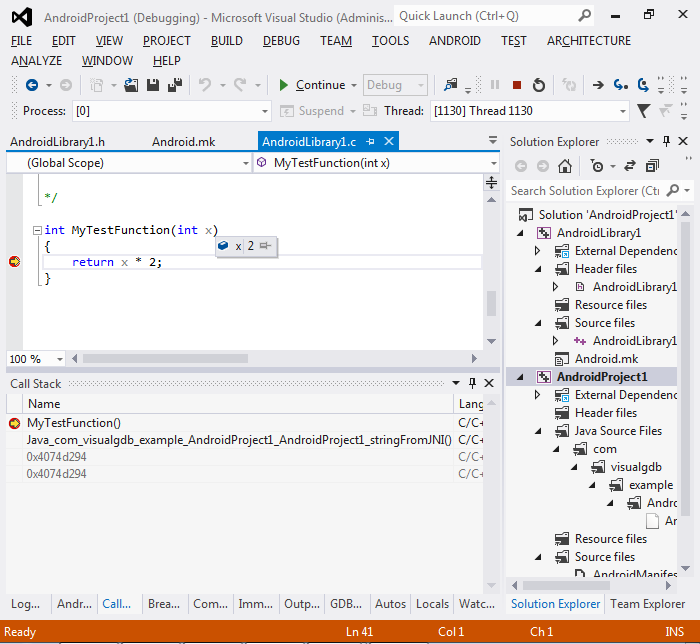This screenshot has height=644, width=700.
Task: Open the Thread selection dropdown
Action: point(622,111)
